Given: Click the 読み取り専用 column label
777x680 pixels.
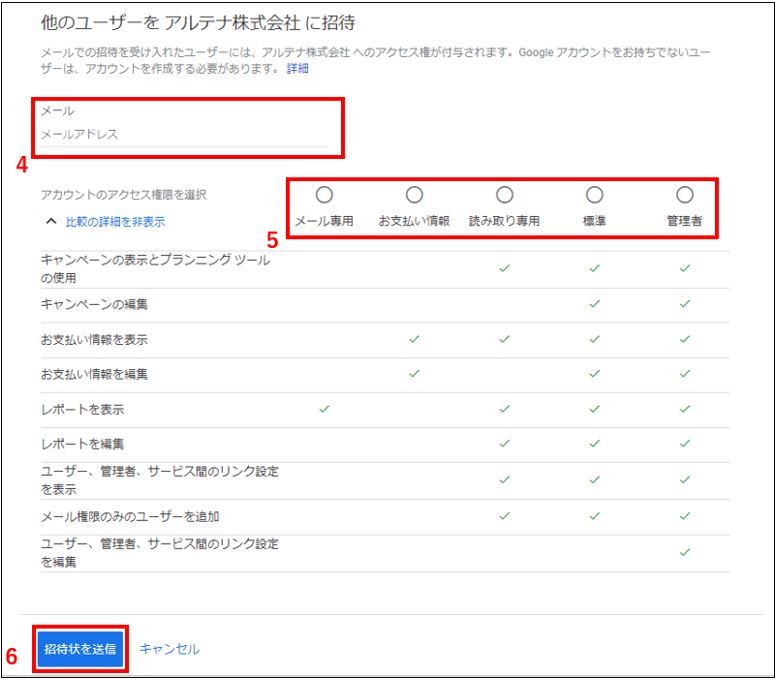Looking at the screenshot, I should tap(504, 221).
